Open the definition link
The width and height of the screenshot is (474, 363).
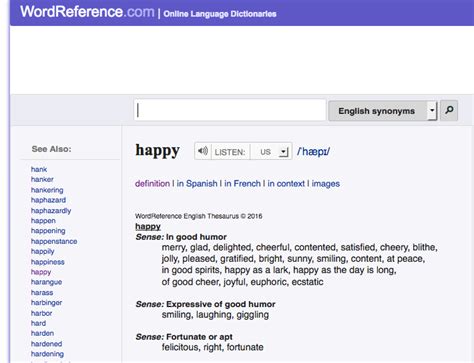(x=152, y=184)
